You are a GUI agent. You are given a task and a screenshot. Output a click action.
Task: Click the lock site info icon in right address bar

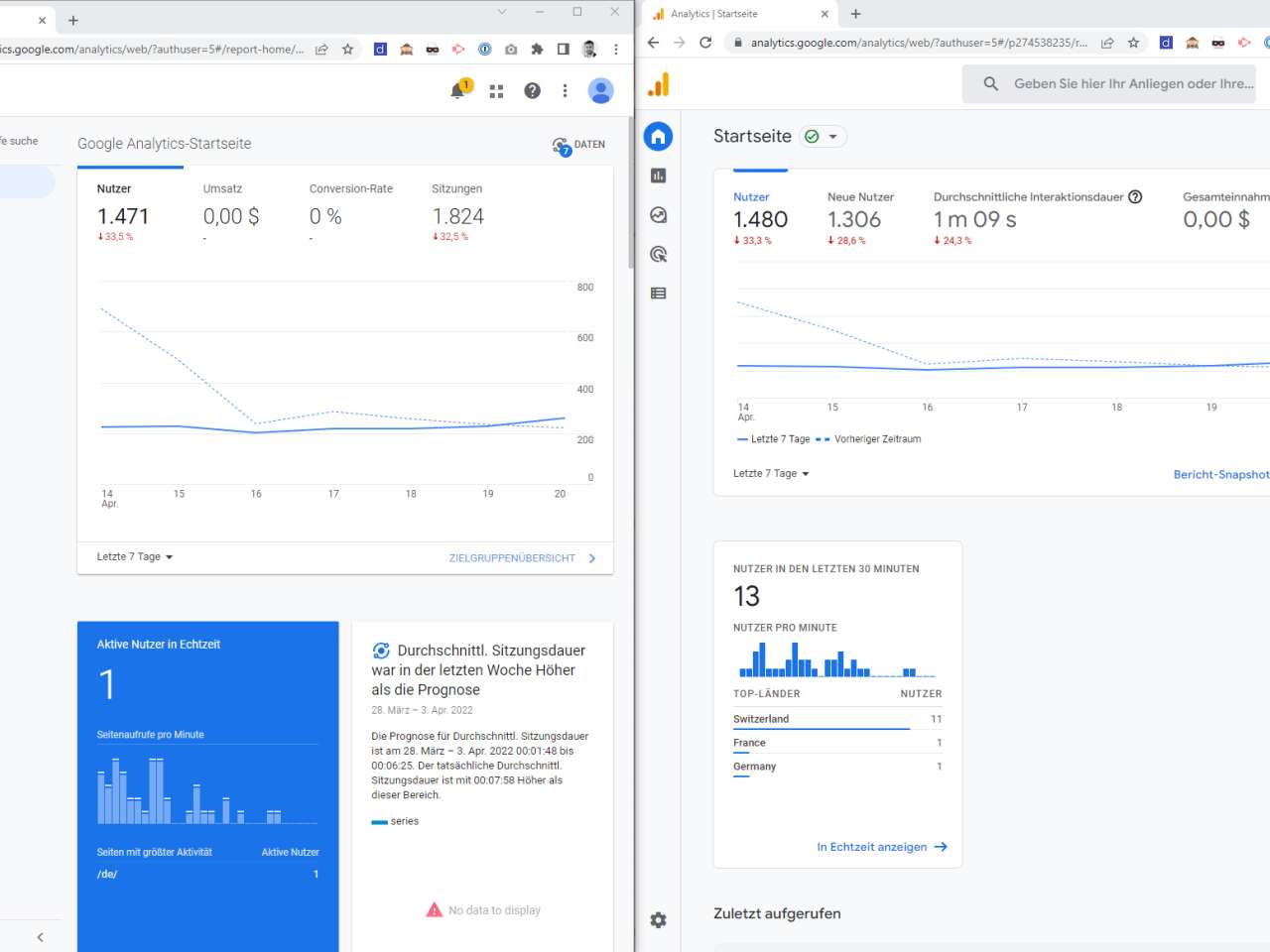(x=737, y=43)
